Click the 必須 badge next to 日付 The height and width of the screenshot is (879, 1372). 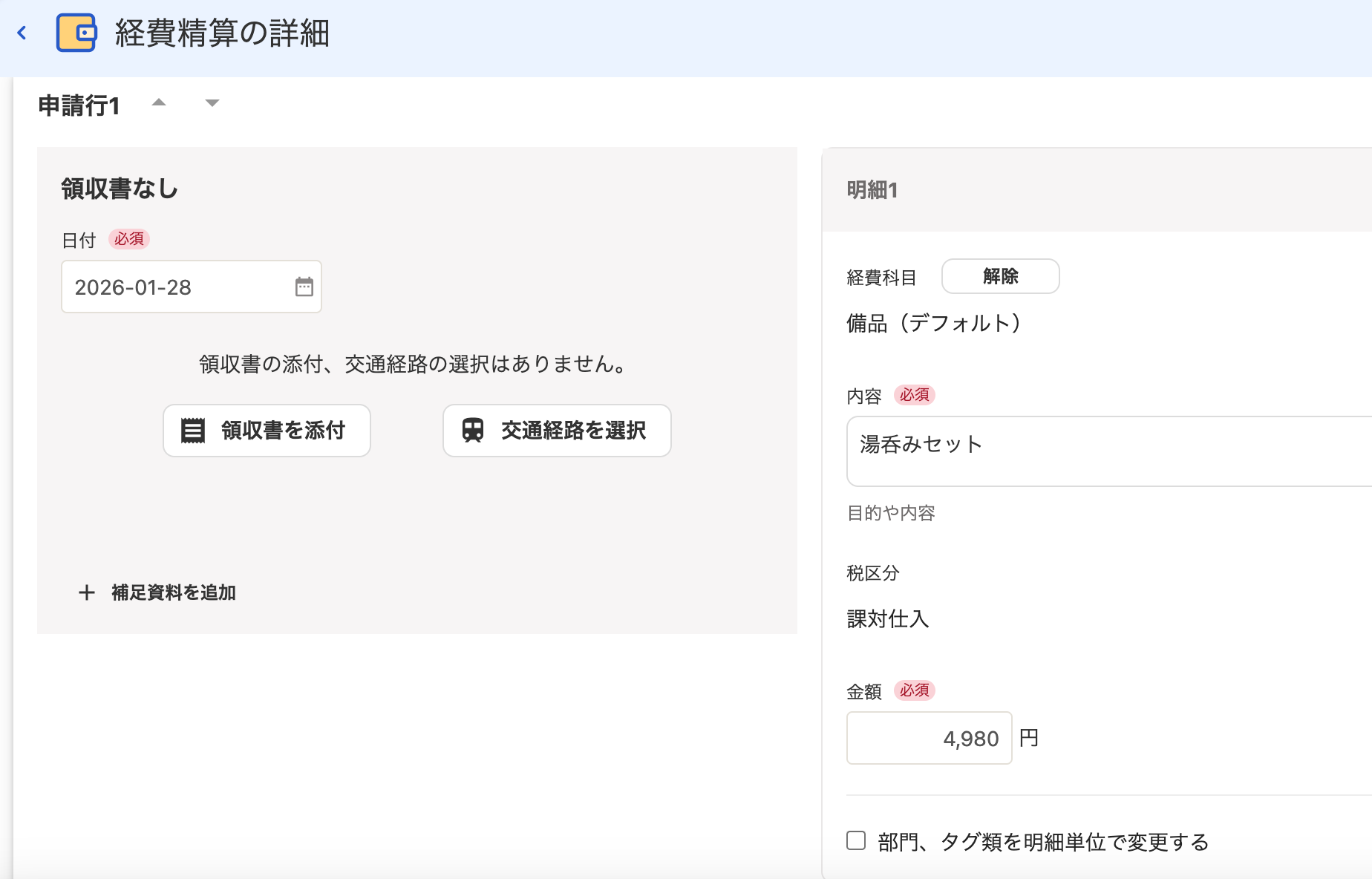(129, 239)
